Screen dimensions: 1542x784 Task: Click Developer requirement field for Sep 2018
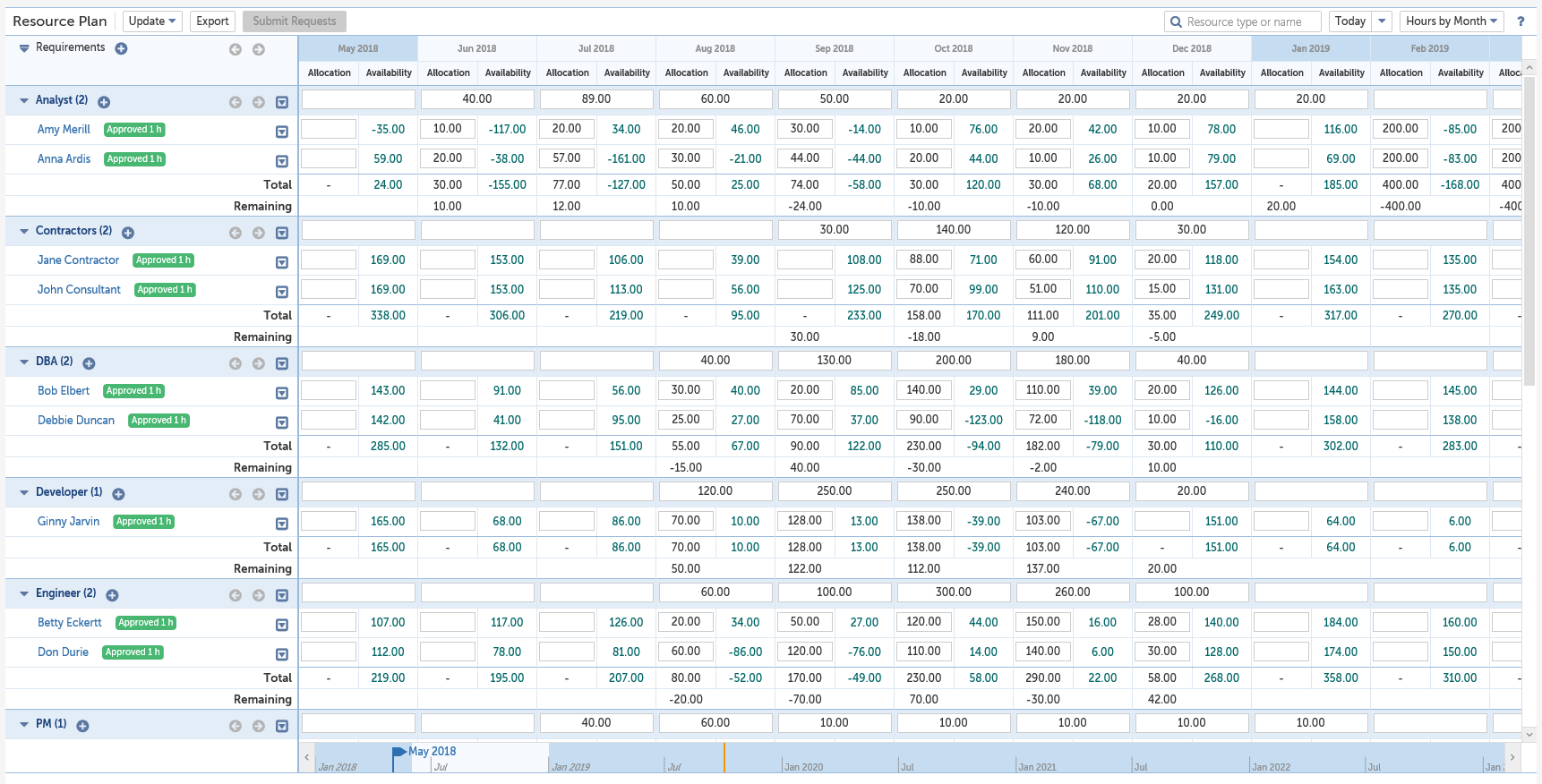tap(835, 491)
